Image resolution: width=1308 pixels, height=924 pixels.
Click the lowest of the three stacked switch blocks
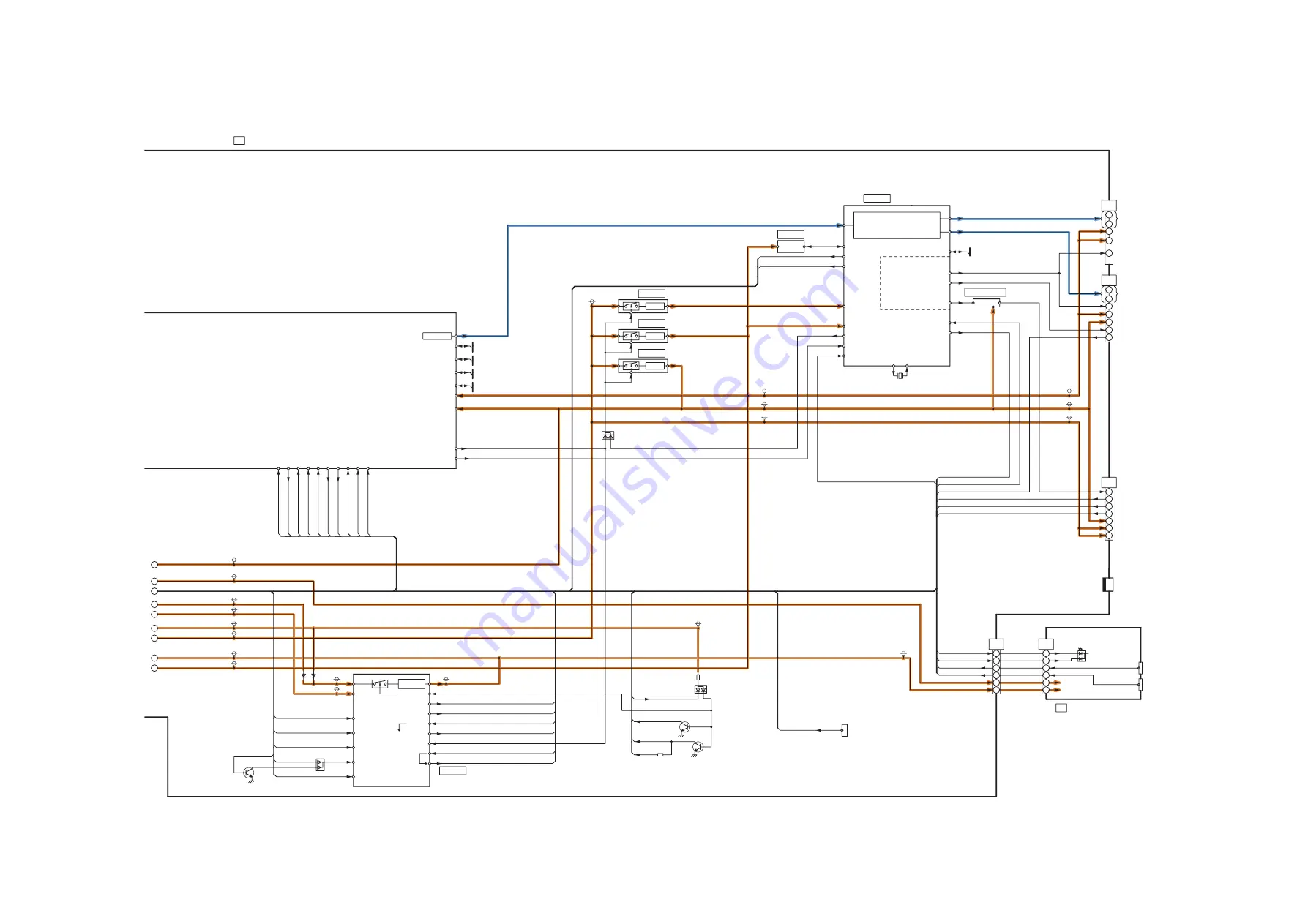pyautogui.click(x=643, y=366)
